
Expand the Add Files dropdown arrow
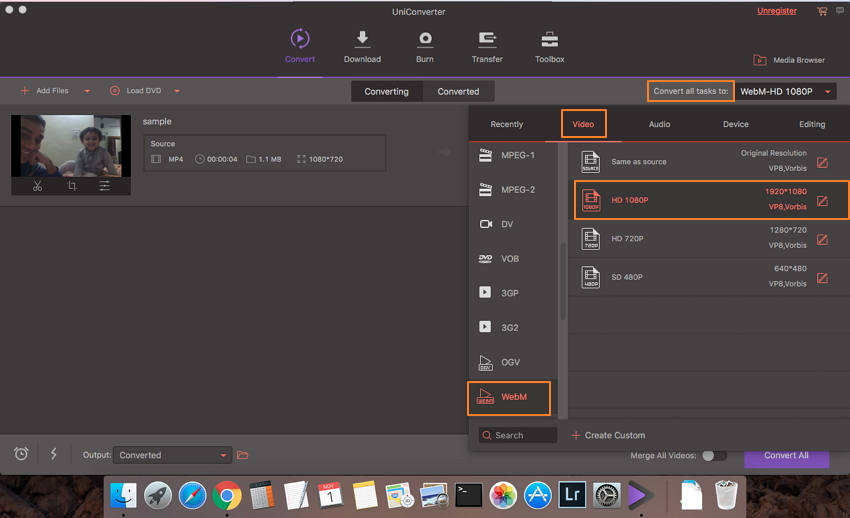[87, 91]
